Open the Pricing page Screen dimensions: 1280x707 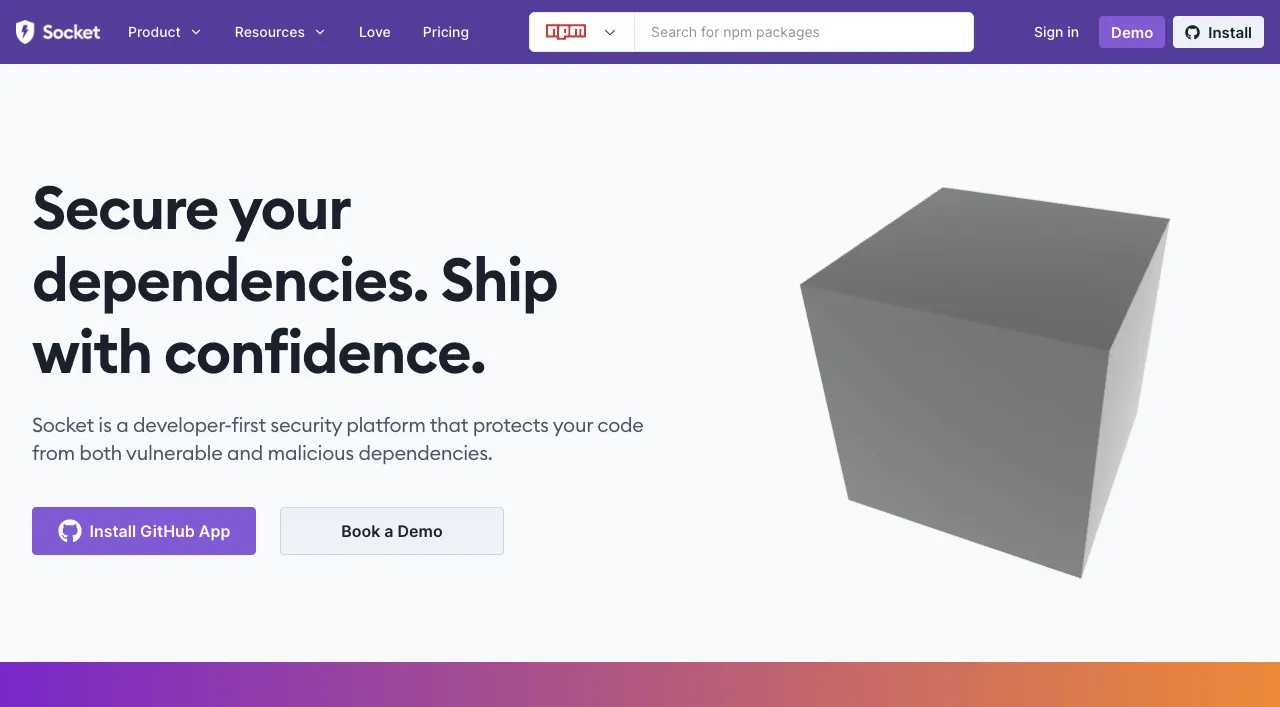pyautogui.click(x=446, y=32)
